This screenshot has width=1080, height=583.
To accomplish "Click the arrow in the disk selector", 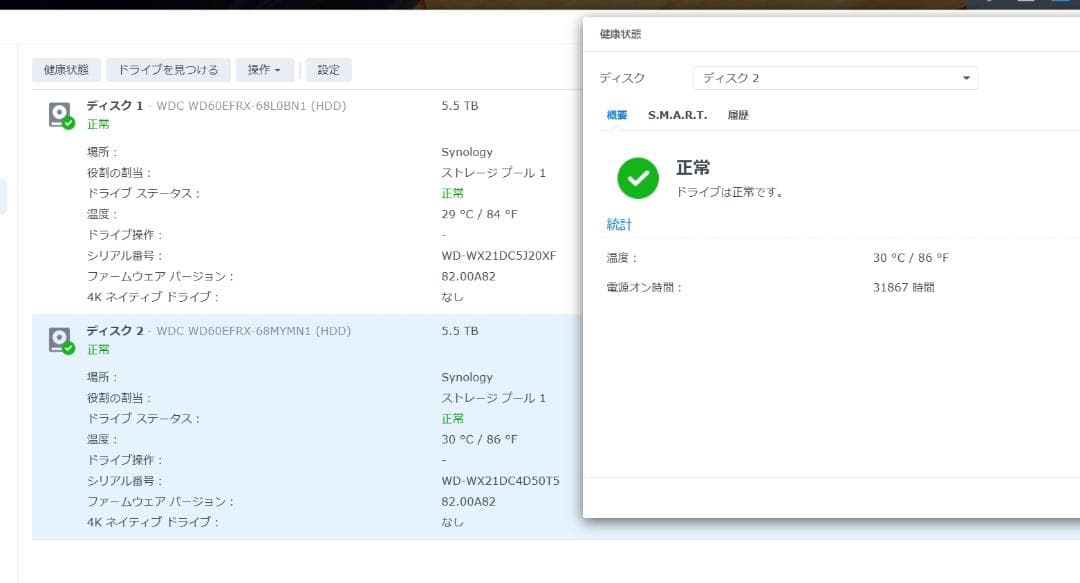I will click(965, 78).
